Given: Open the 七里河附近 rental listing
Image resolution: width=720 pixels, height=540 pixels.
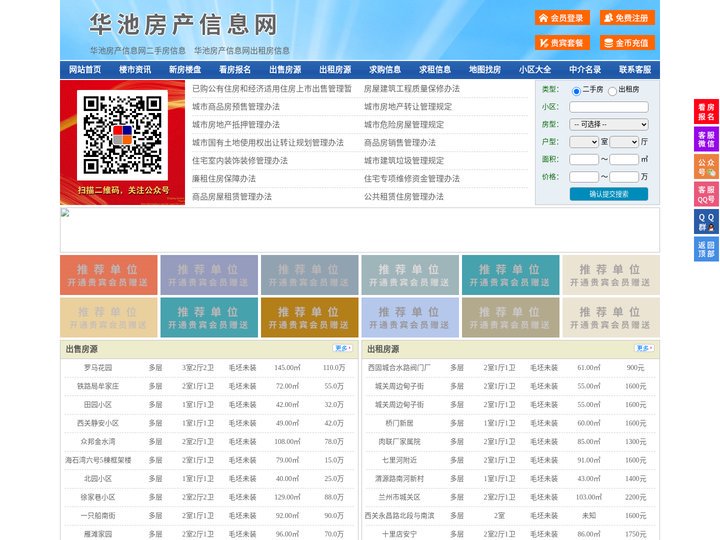Looking at the screenshot, I should (399, 460).
